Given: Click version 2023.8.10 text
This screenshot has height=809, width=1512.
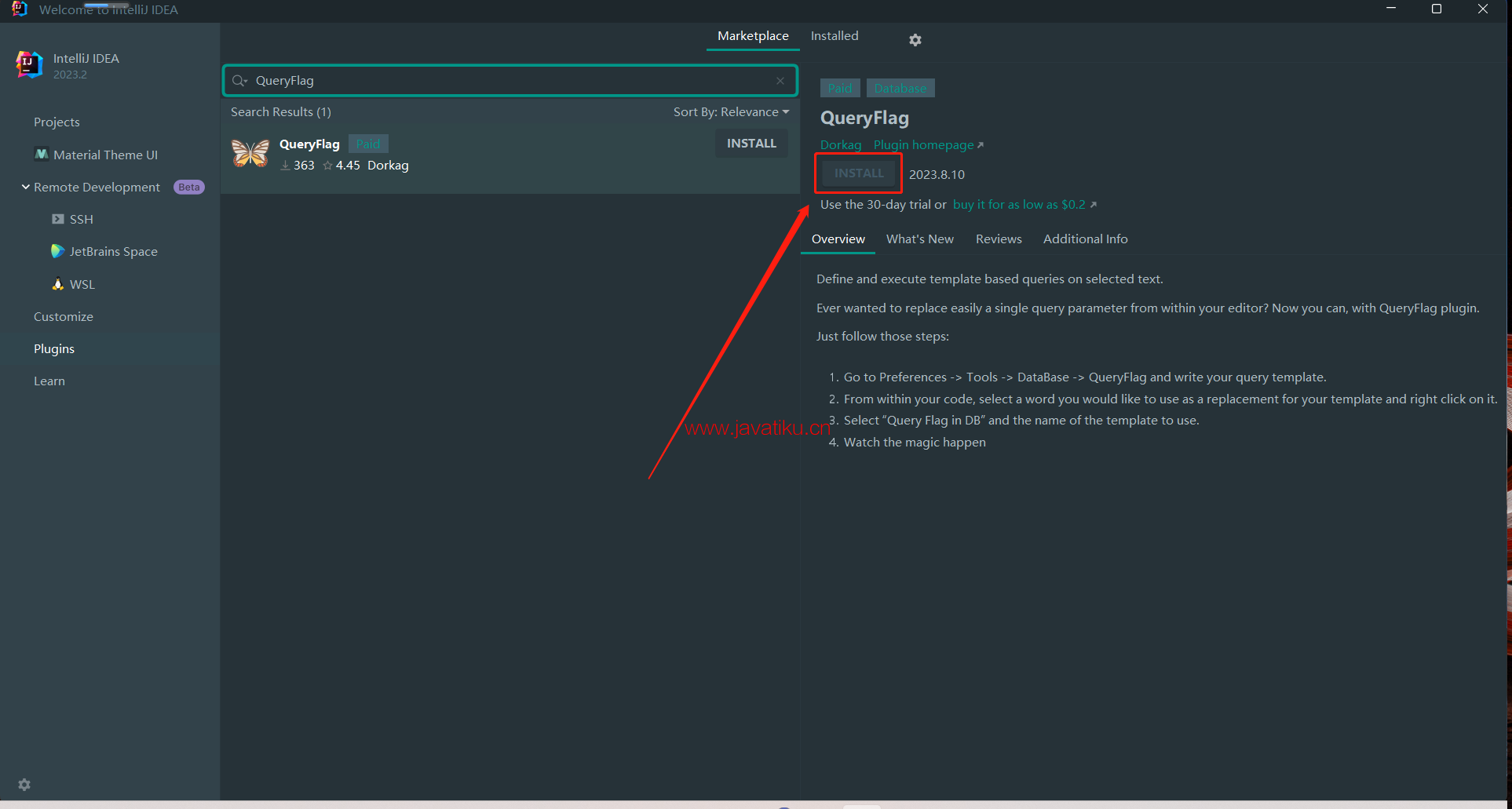Looking at the screenshot, I should click(x=937, y=174).
